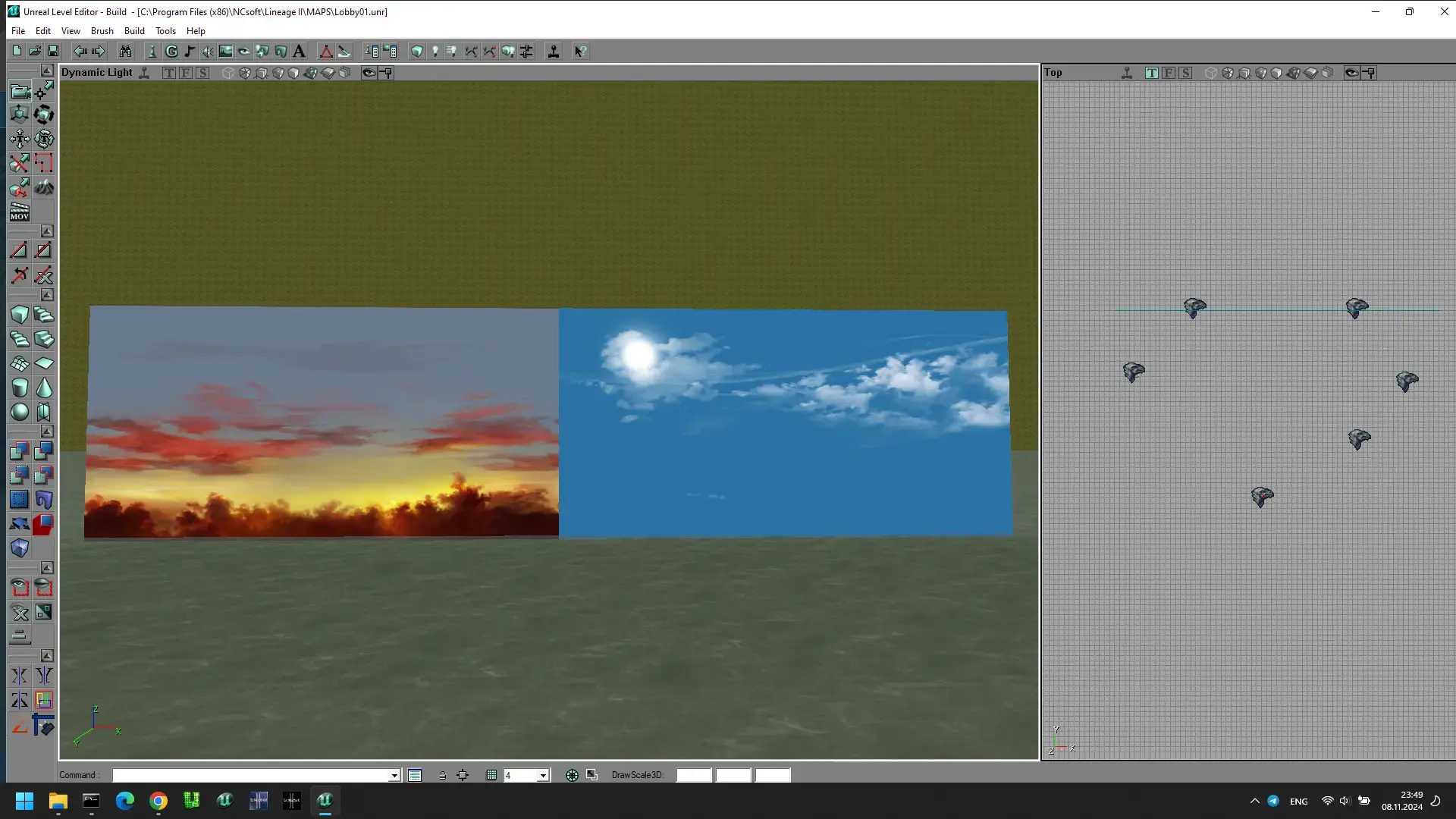Save the map with floppy disk icon
The image size is (1456, 819).
tap(53, 51)
